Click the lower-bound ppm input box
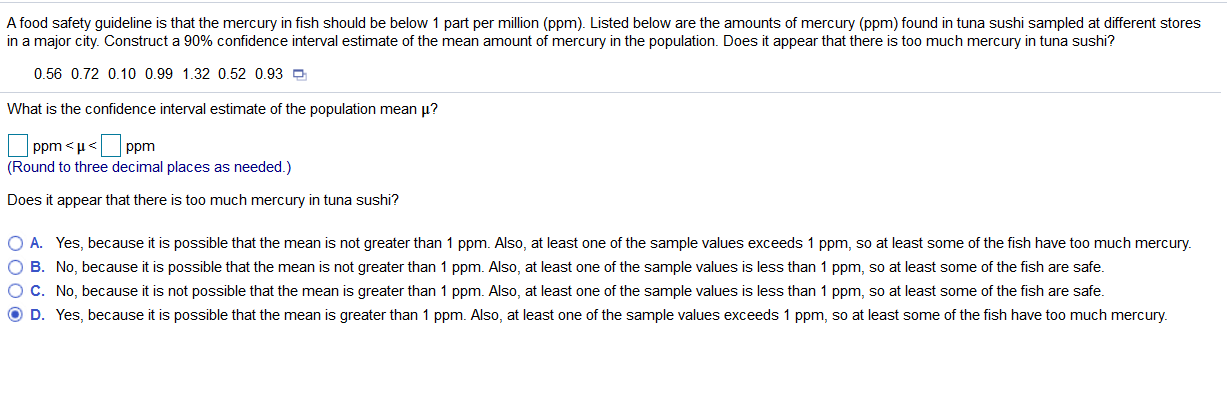This screenshot has width=1227, height=407. [18, 146]
